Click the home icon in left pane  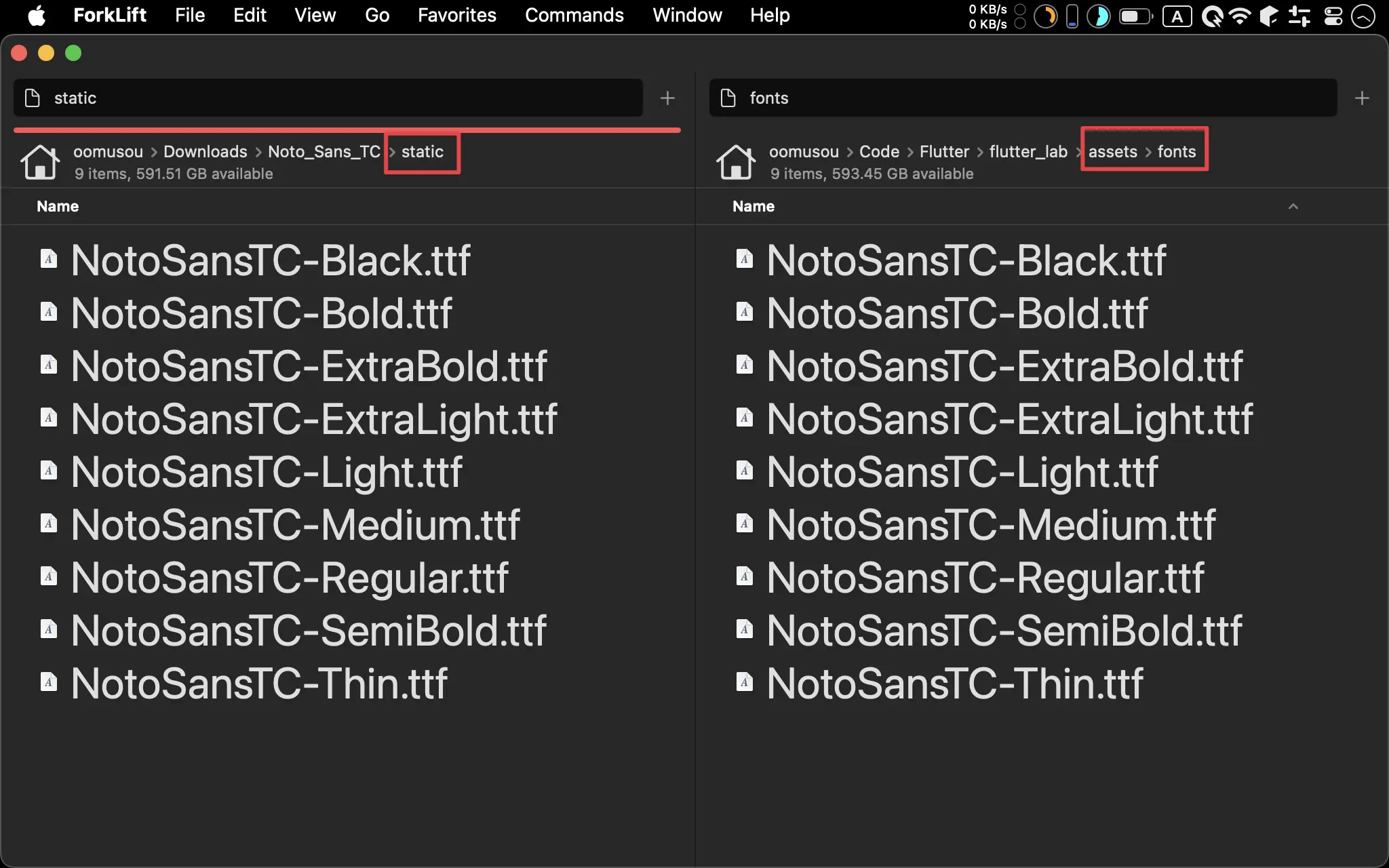(x=39, y=162)
